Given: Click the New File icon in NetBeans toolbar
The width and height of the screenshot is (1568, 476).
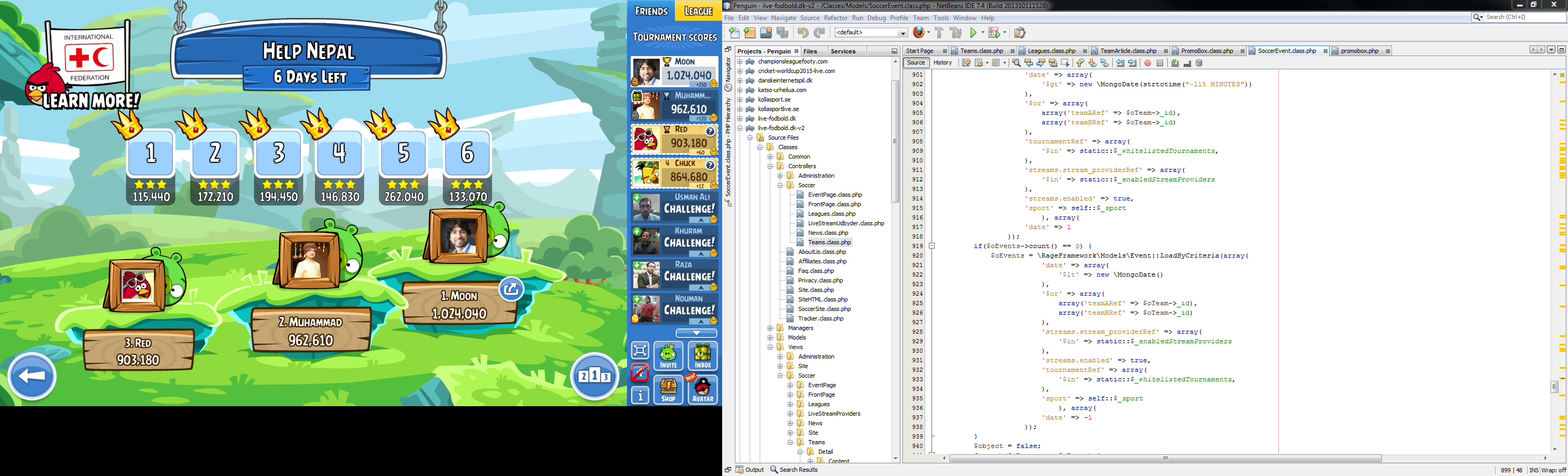Looking at the screenshot, I should tap(734, 33).
